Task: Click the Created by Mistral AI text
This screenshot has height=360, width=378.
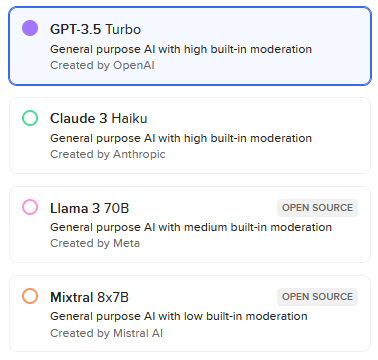Action: pos(106,333)
